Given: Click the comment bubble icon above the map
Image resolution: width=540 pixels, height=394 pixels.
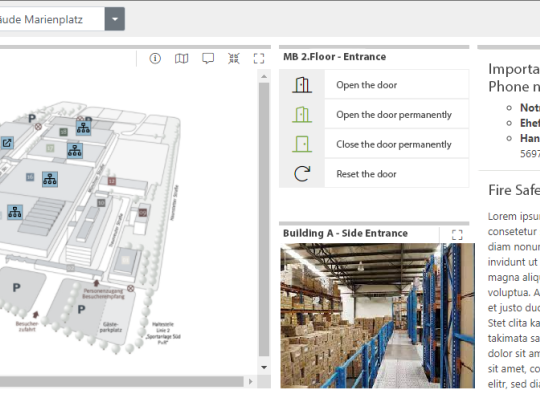Looking at the screenshot, I should point(208,59).
